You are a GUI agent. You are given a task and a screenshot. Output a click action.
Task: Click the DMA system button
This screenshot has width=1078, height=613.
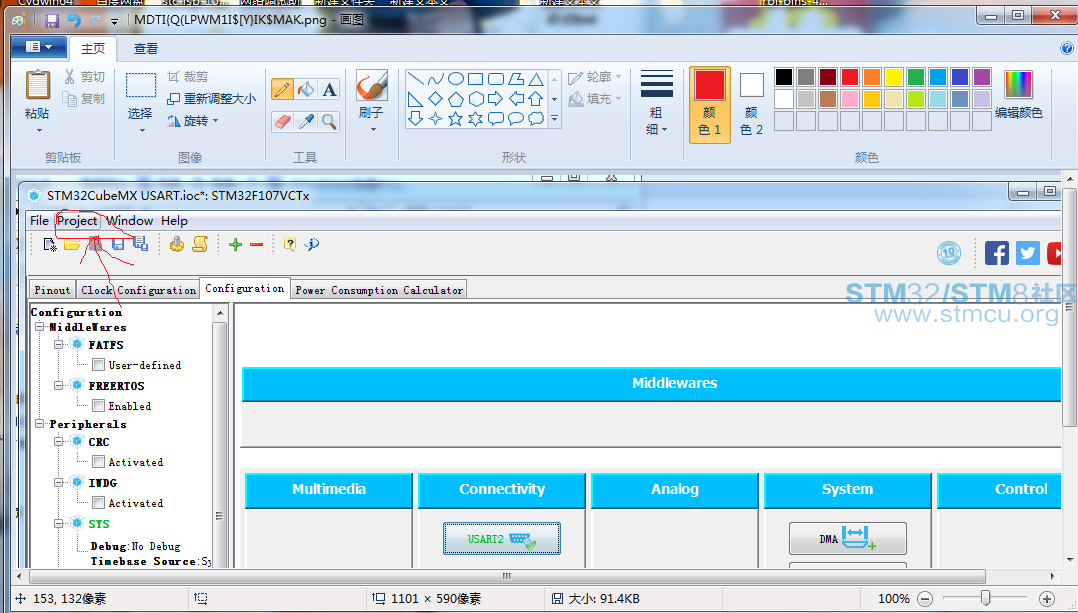848,539
